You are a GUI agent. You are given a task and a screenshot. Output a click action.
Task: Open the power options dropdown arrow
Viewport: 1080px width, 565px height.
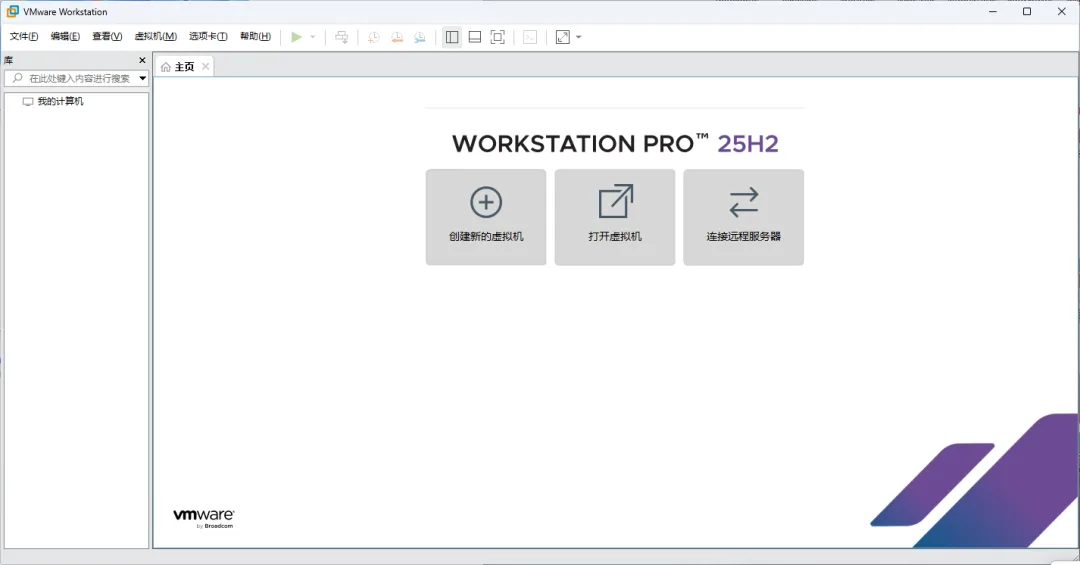tap(313, 37)
